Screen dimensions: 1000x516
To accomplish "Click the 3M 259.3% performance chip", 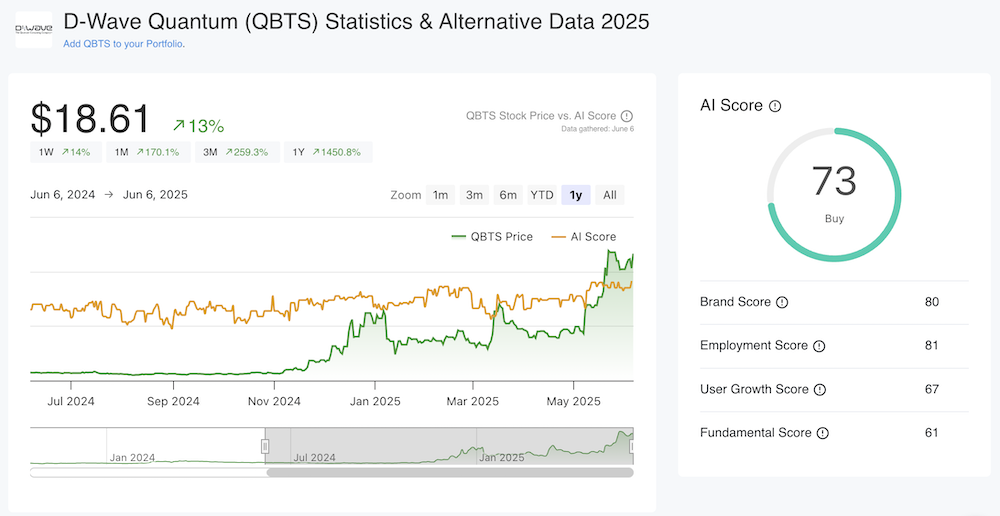I will [x=237, y=152].
